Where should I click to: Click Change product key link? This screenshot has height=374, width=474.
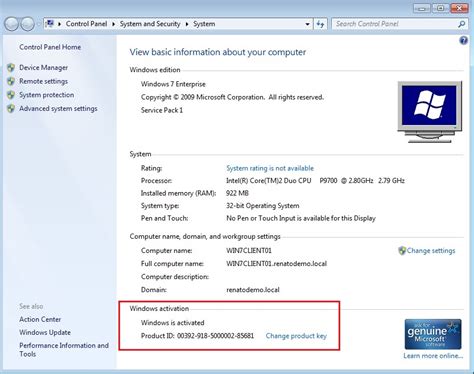point(296,336)
